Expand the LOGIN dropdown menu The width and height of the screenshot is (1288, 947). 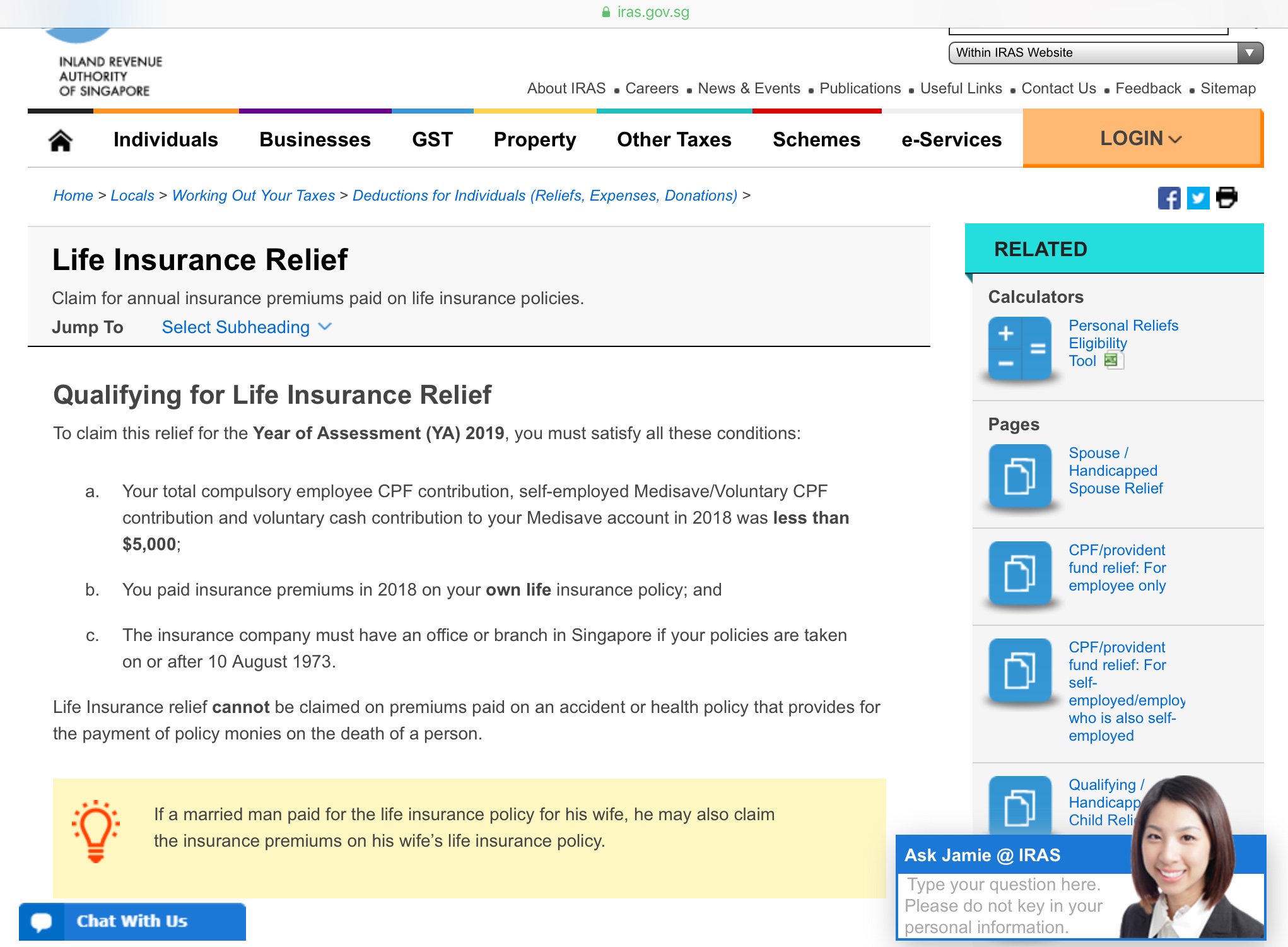(1140, 139)
